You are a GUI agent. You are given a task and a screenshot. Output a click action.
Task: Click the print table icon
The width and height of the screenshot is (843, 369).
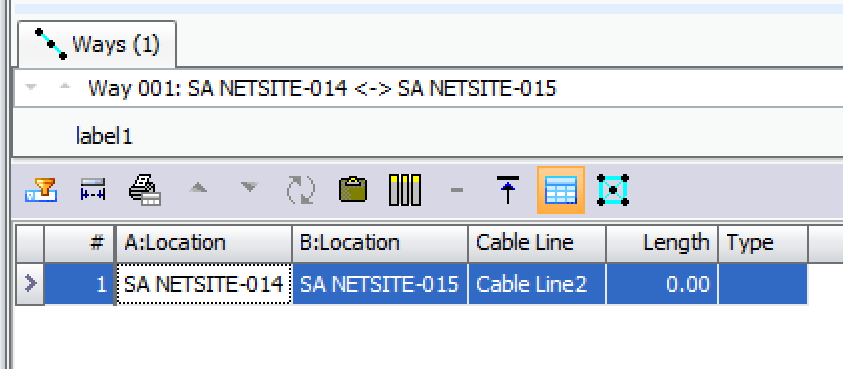(145, 190)
